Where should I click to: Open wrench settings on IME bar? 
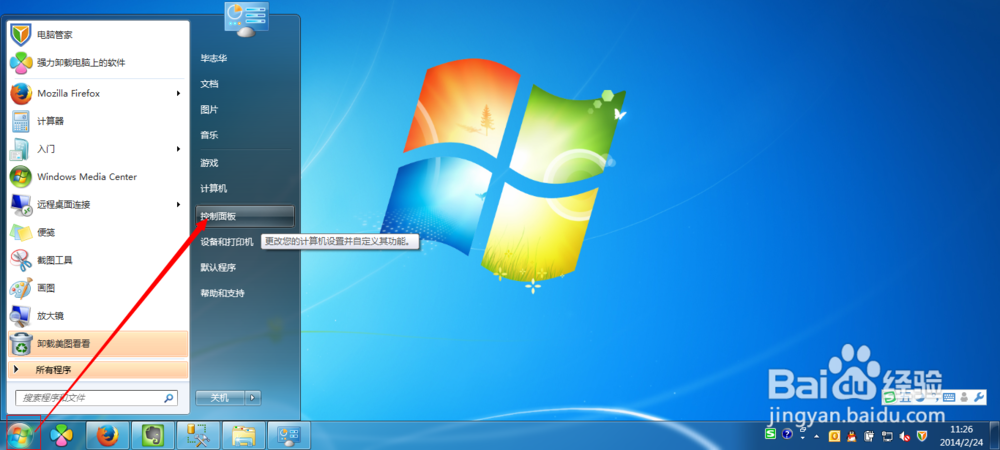click(979, 397)
